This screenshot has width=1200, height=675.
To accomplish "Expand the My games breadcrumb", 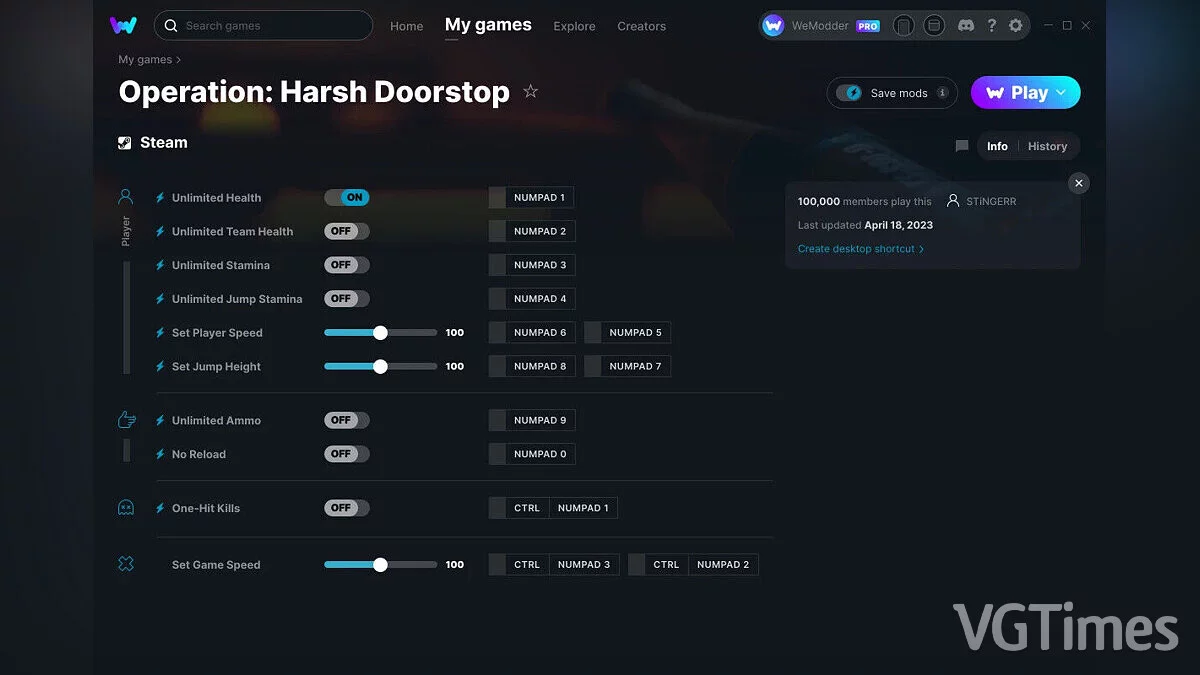I will pyautogui.click(x=143, y=59).
